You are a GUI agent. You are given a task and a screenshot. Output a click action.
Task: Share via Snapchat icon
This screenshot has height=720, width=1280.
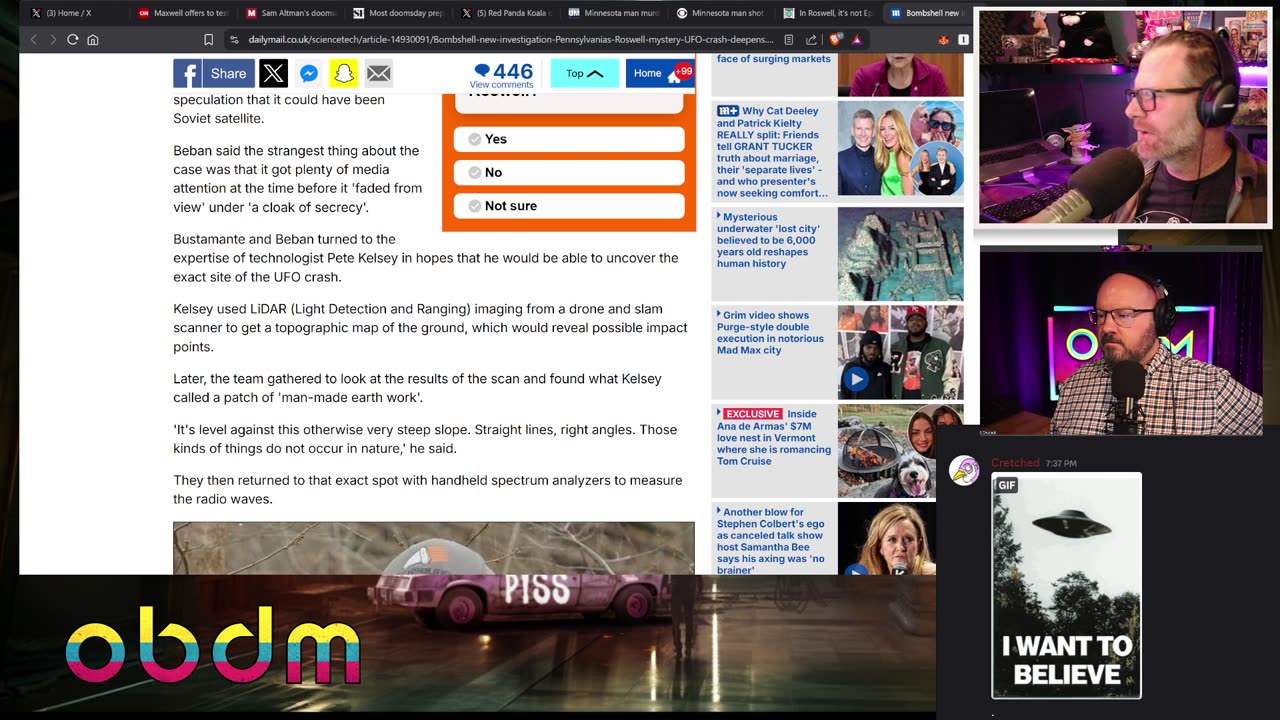(343, 73)
